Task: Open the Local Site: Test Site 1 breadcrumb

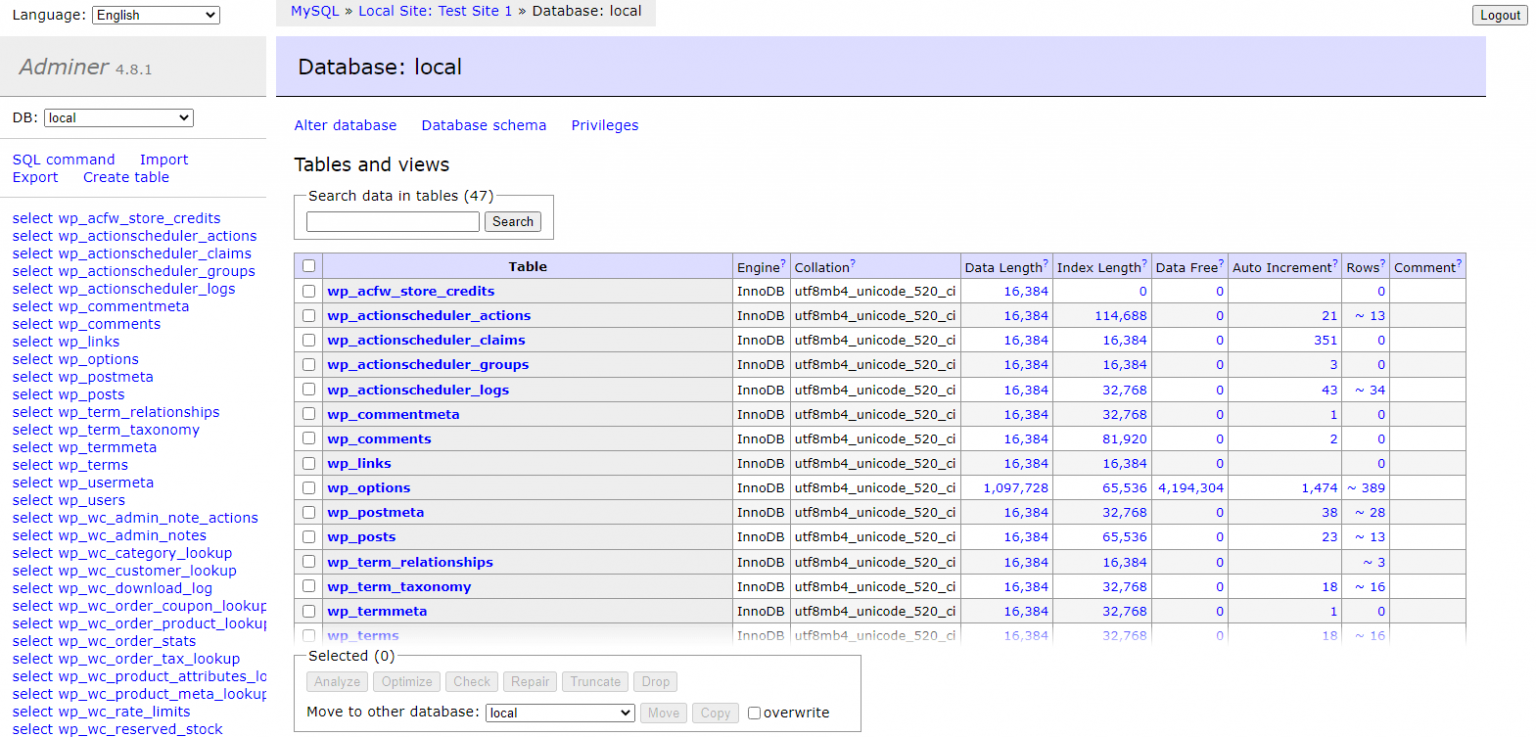Action: (435, 11)
